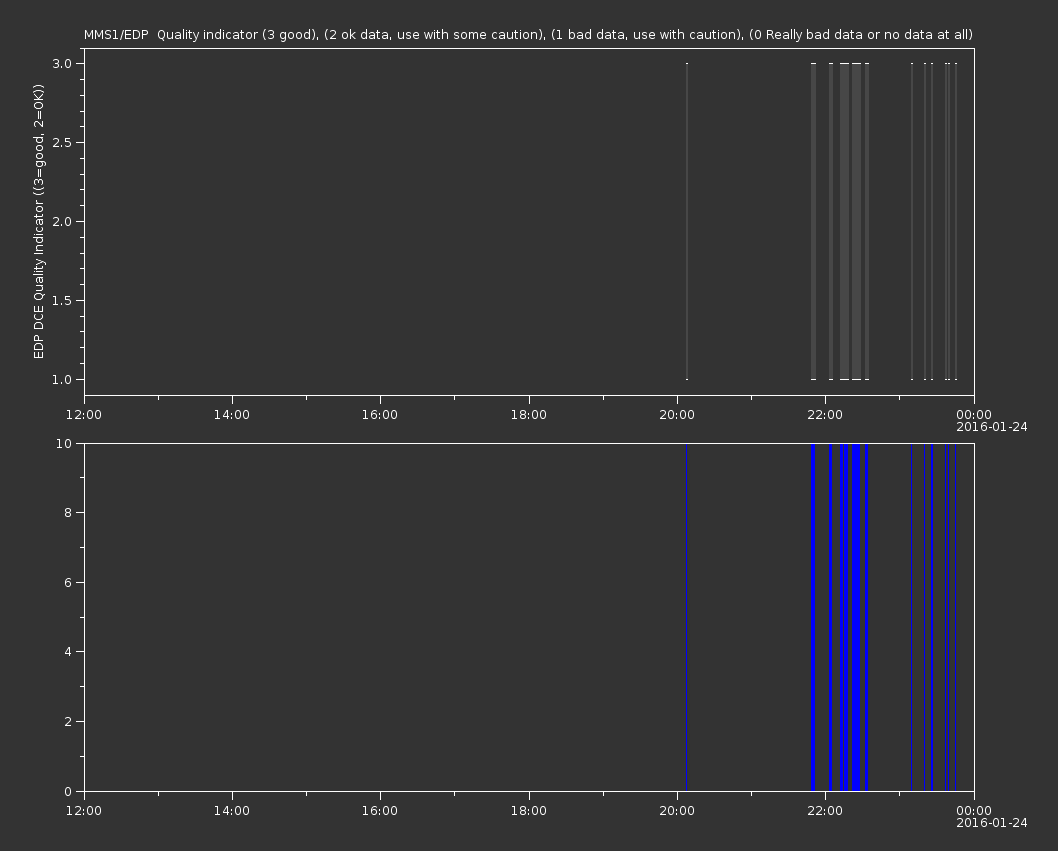This screenshot has width=1058, height=851.
Task: Click the 16:00 time label under the blue-bar plot
Action: (x=380, y=811)
